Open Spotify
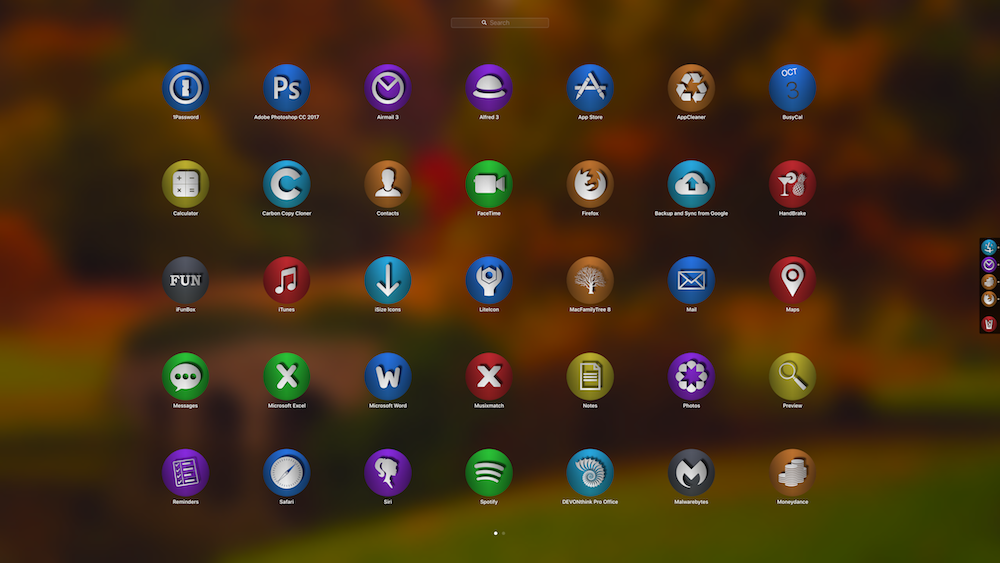 [x=489, y=473]
